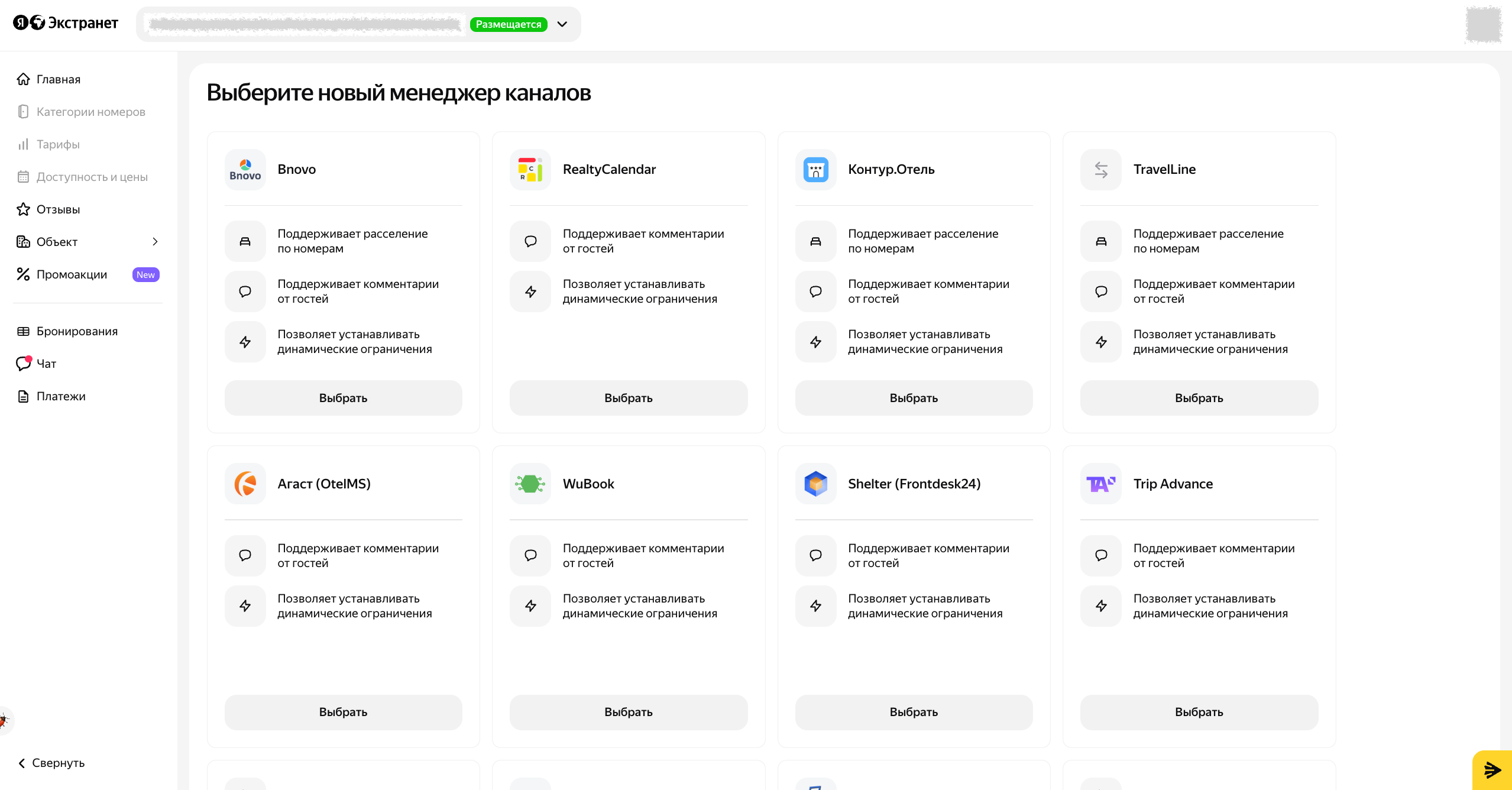Expand the Объект submenu chevron
Screen dimensions: 1512x790
[155, 242]
